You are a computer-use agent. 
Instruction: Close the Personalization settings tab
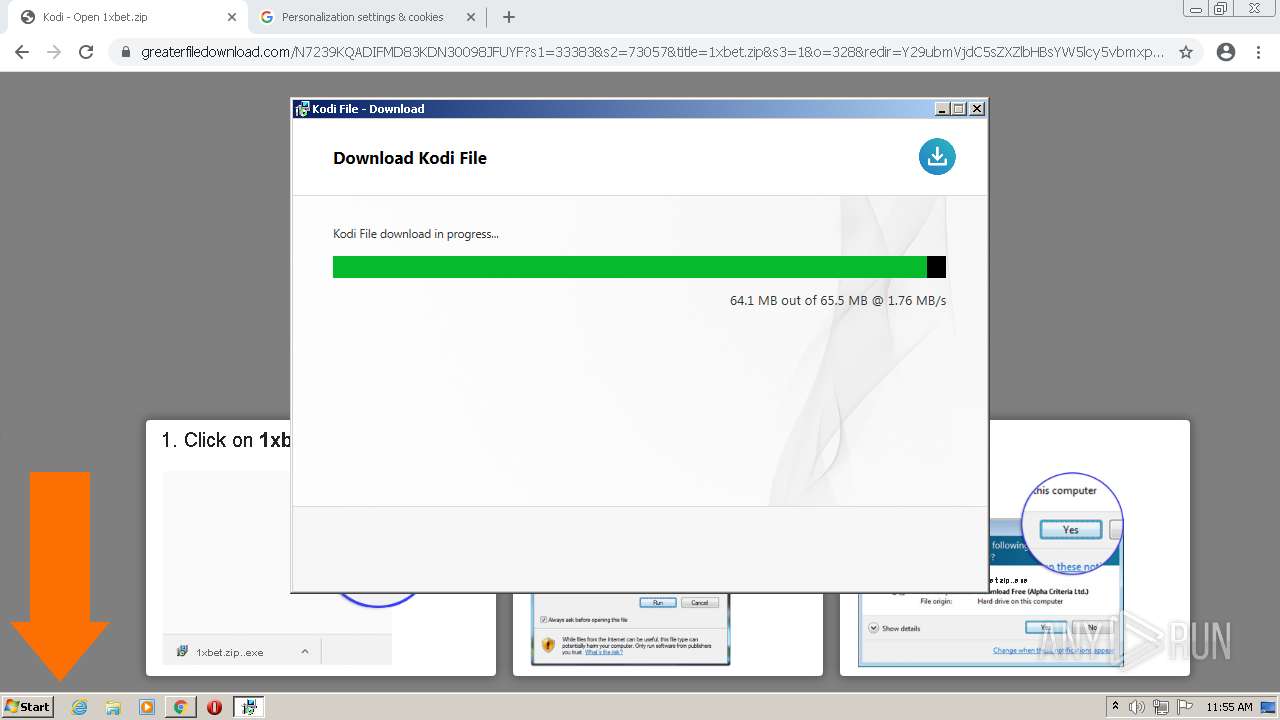click(470, 17)
